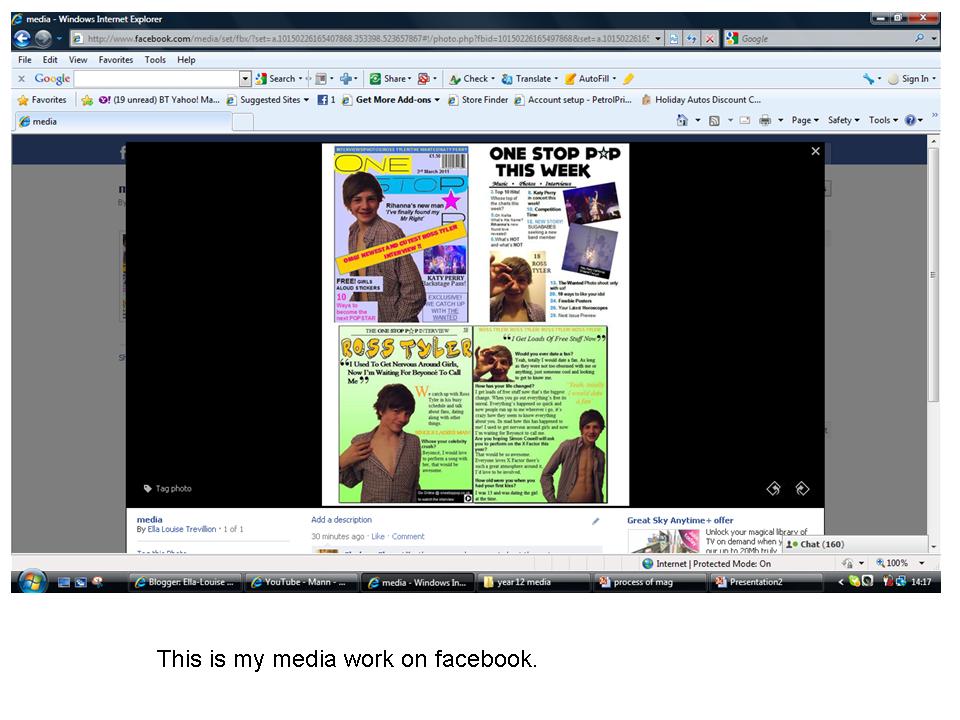Open the Help menu

point(186,60)
